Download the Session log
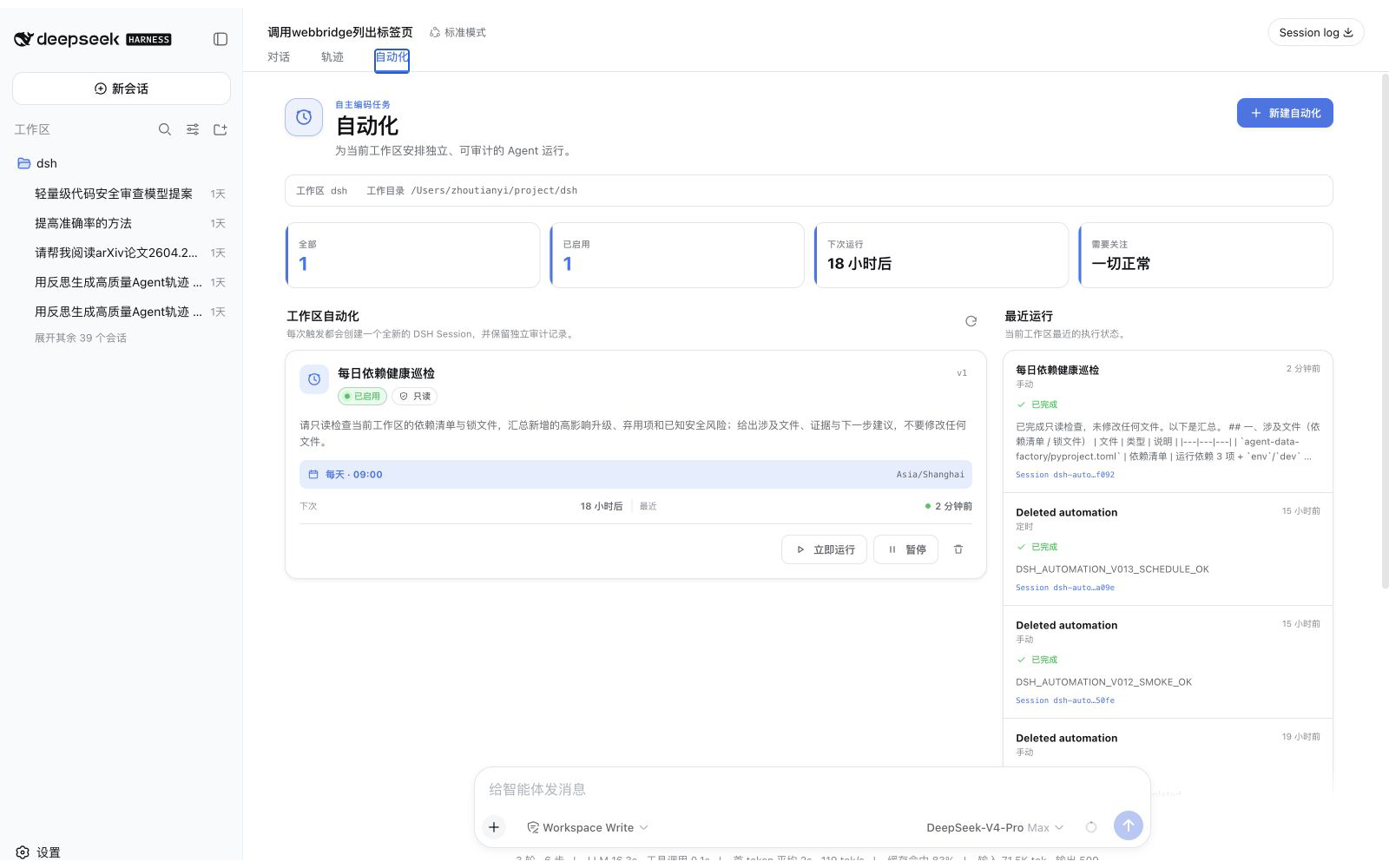This screenshot has height=868, width=1389. tap(1316, 32)
